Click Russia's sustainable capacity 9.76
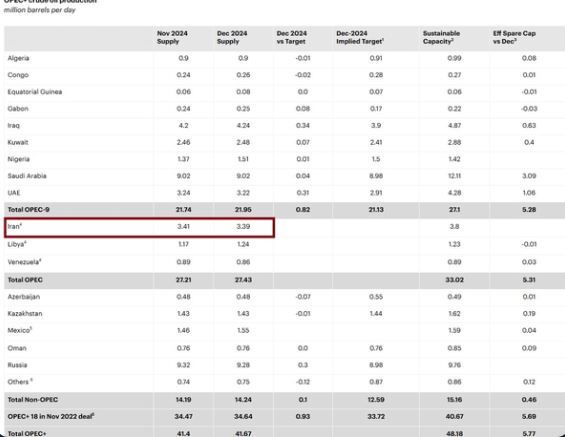This screenshot has height=437, width=565. coord(454,365)
